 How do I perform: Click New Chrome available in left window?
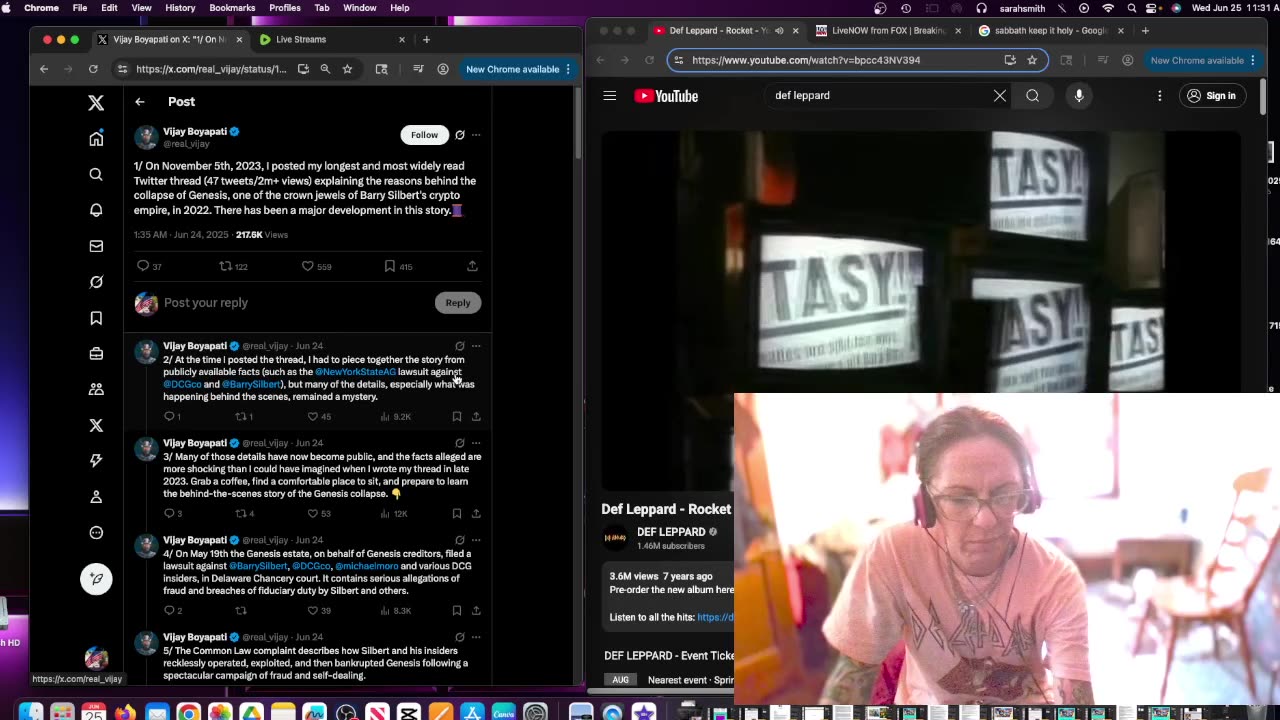point(512,69)
